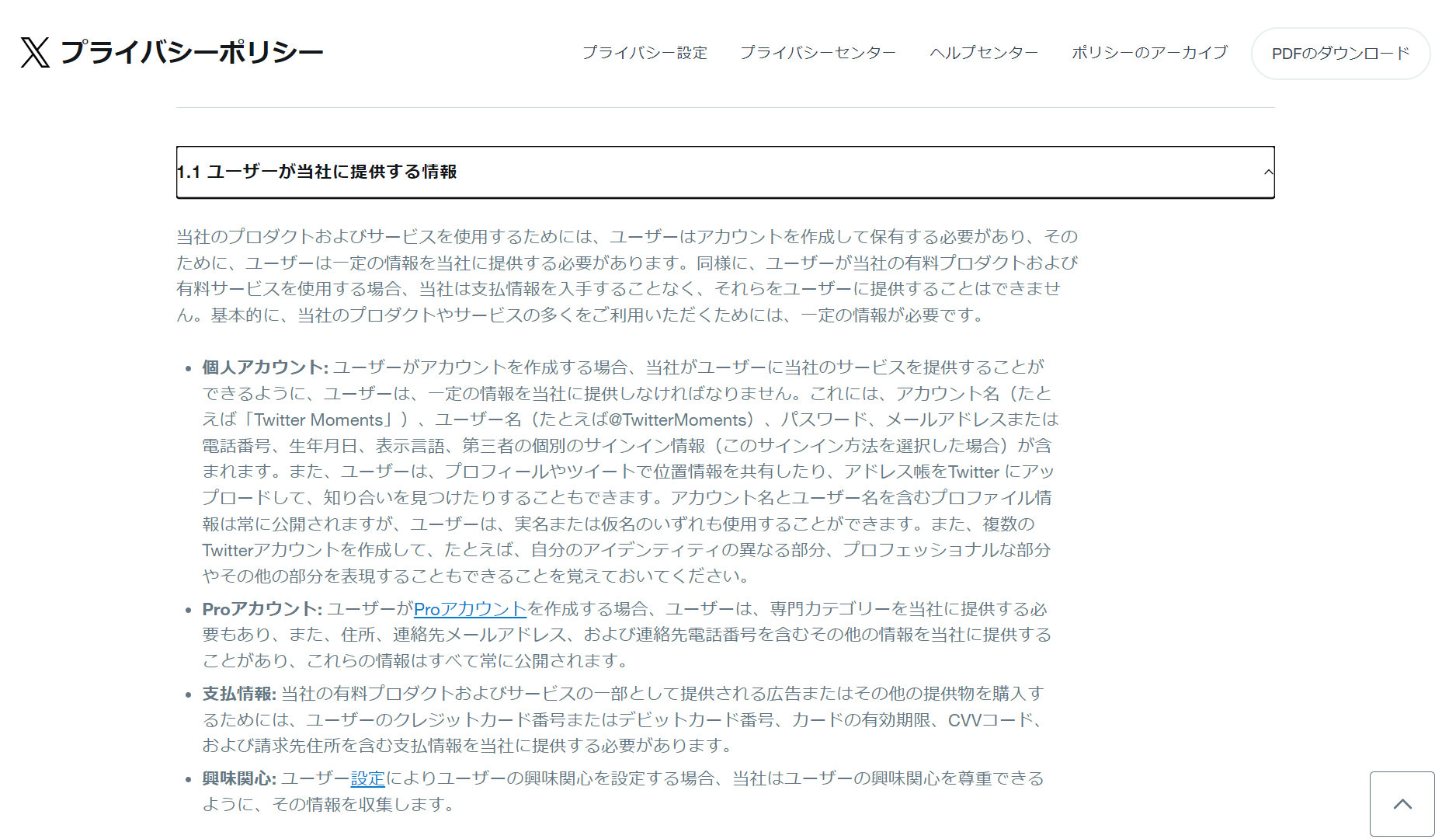1456x839 pixels.
Task: Click the PDFのダウンロード button
Action: pyautogui.click(x=1340, y=54)
